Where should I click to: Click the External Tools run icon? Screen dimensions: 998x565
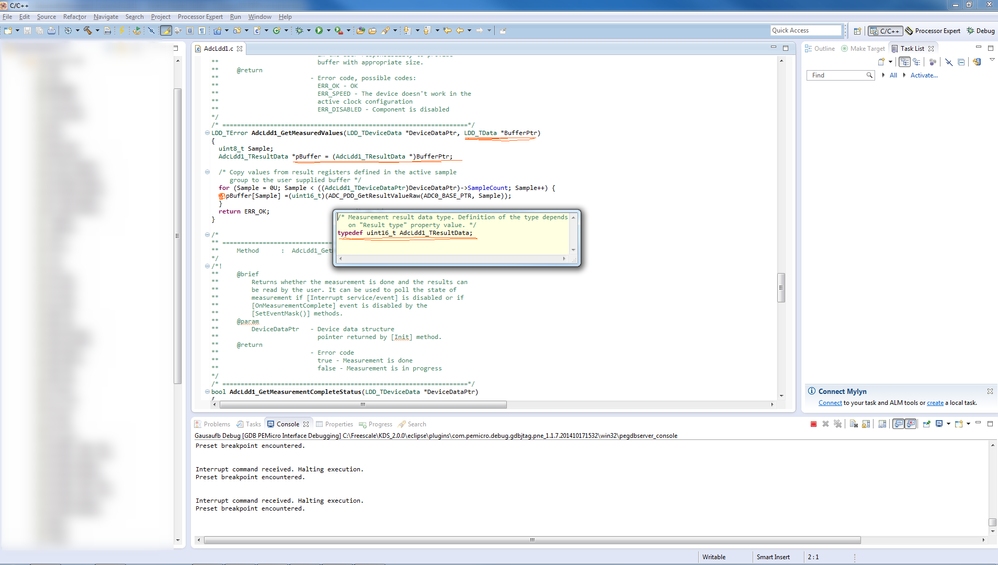point(339,31)
